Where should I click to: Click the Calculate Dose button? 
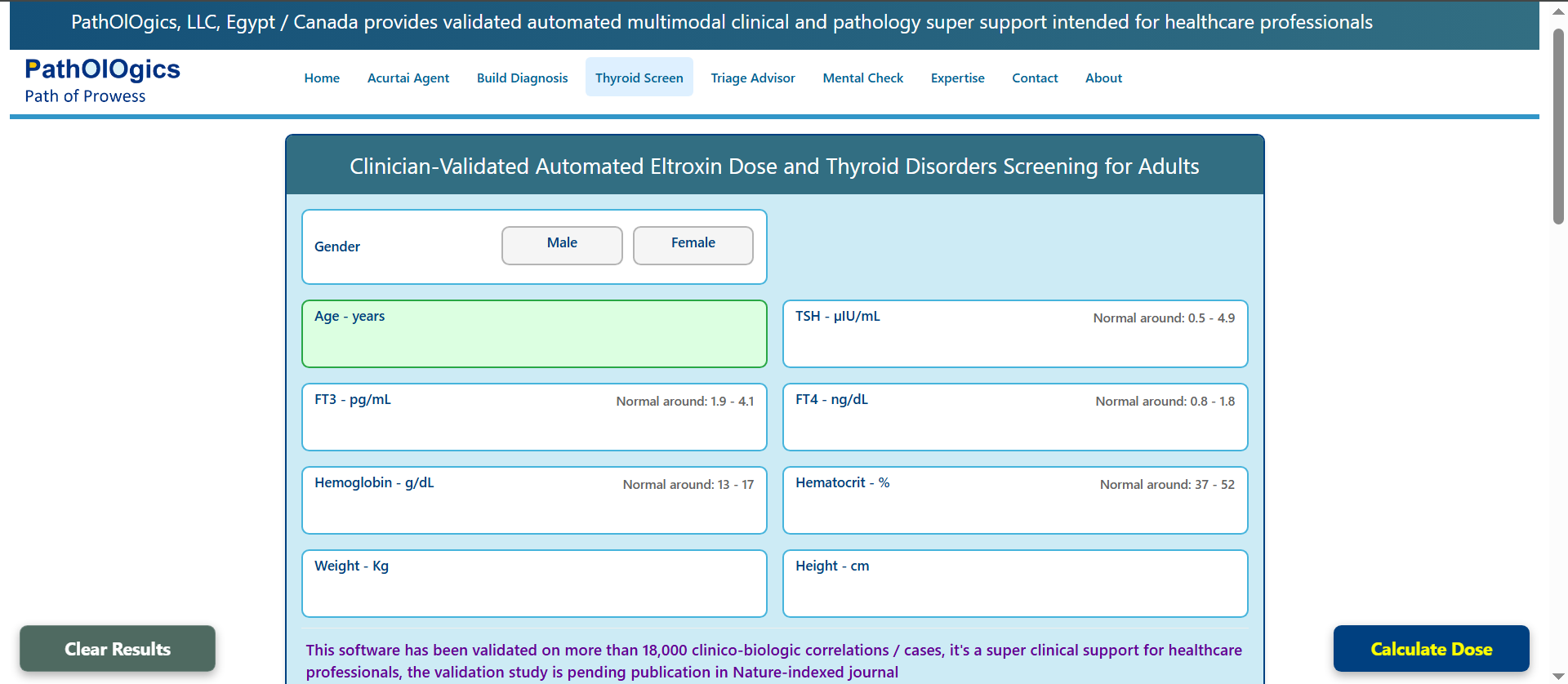[1431, 649]
